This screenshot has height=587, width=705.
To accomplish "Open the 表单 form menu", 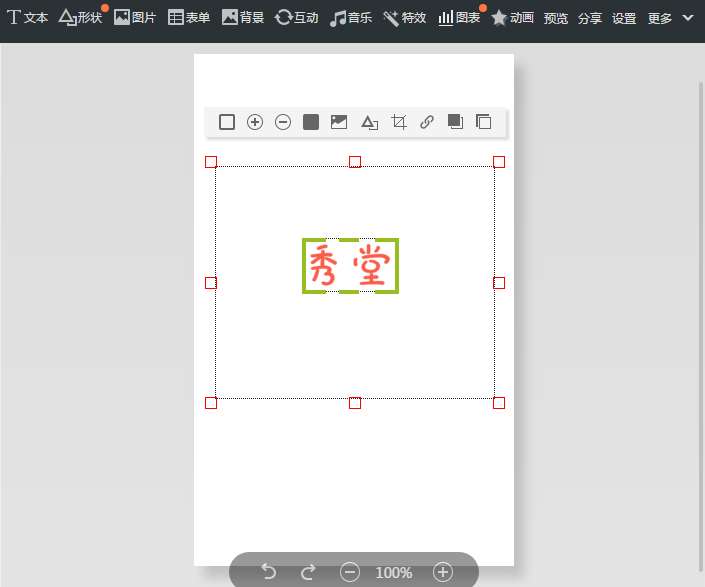I will tap(188, 18).
